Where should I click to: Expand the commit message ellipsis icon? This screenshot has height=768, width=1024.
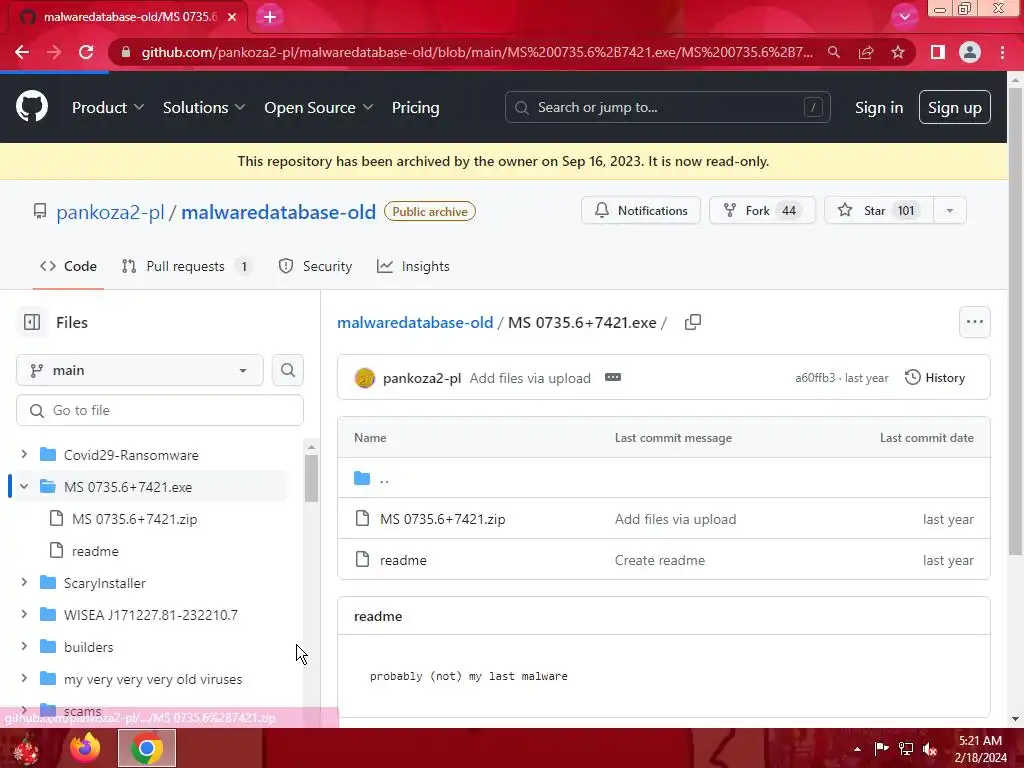[x=613, y=377]
